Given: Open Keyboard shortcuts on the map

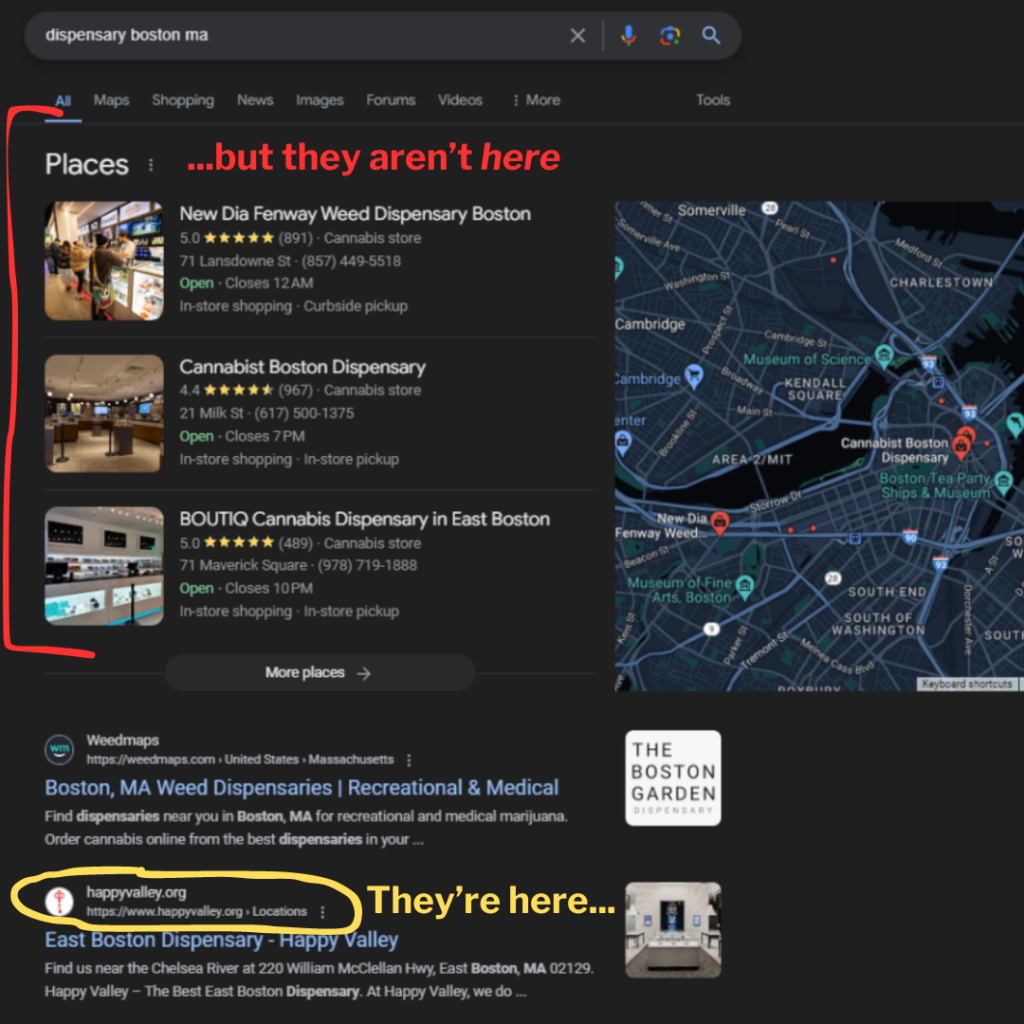Looking at the screenshot, I should pos(967,684).
